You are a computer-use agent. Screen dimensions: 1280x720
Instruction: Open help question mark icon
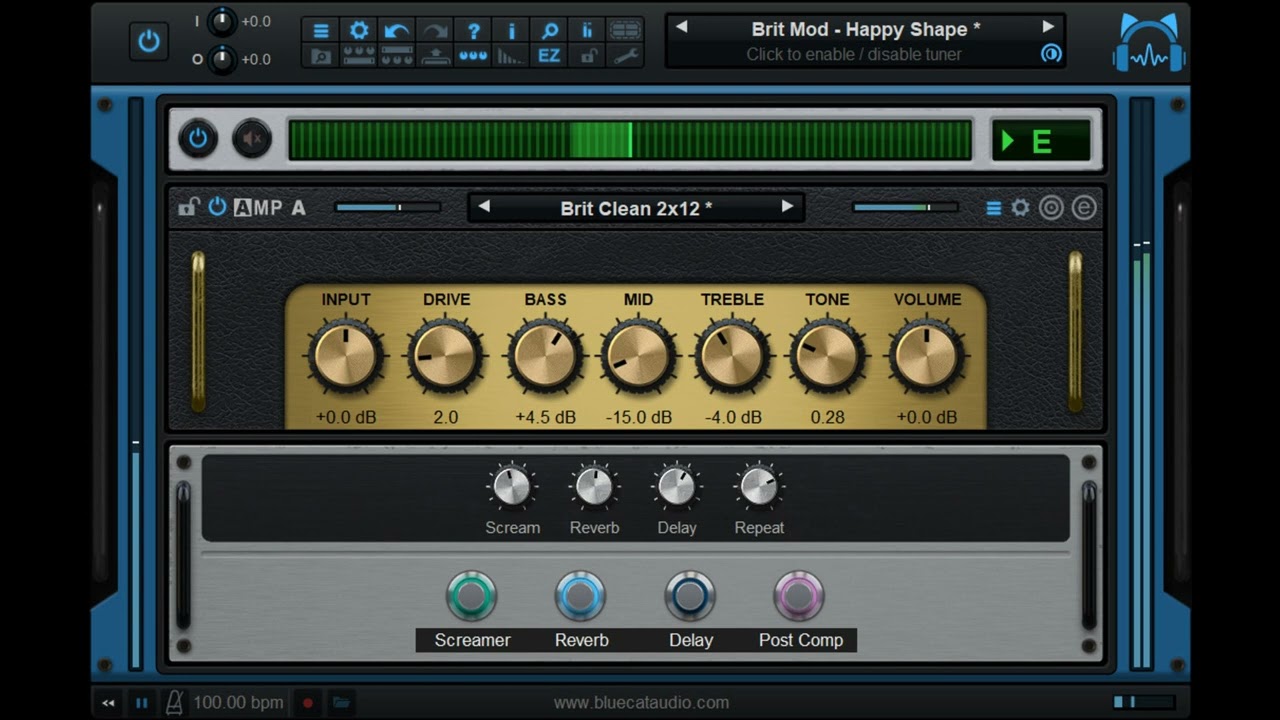coord(473,31)
